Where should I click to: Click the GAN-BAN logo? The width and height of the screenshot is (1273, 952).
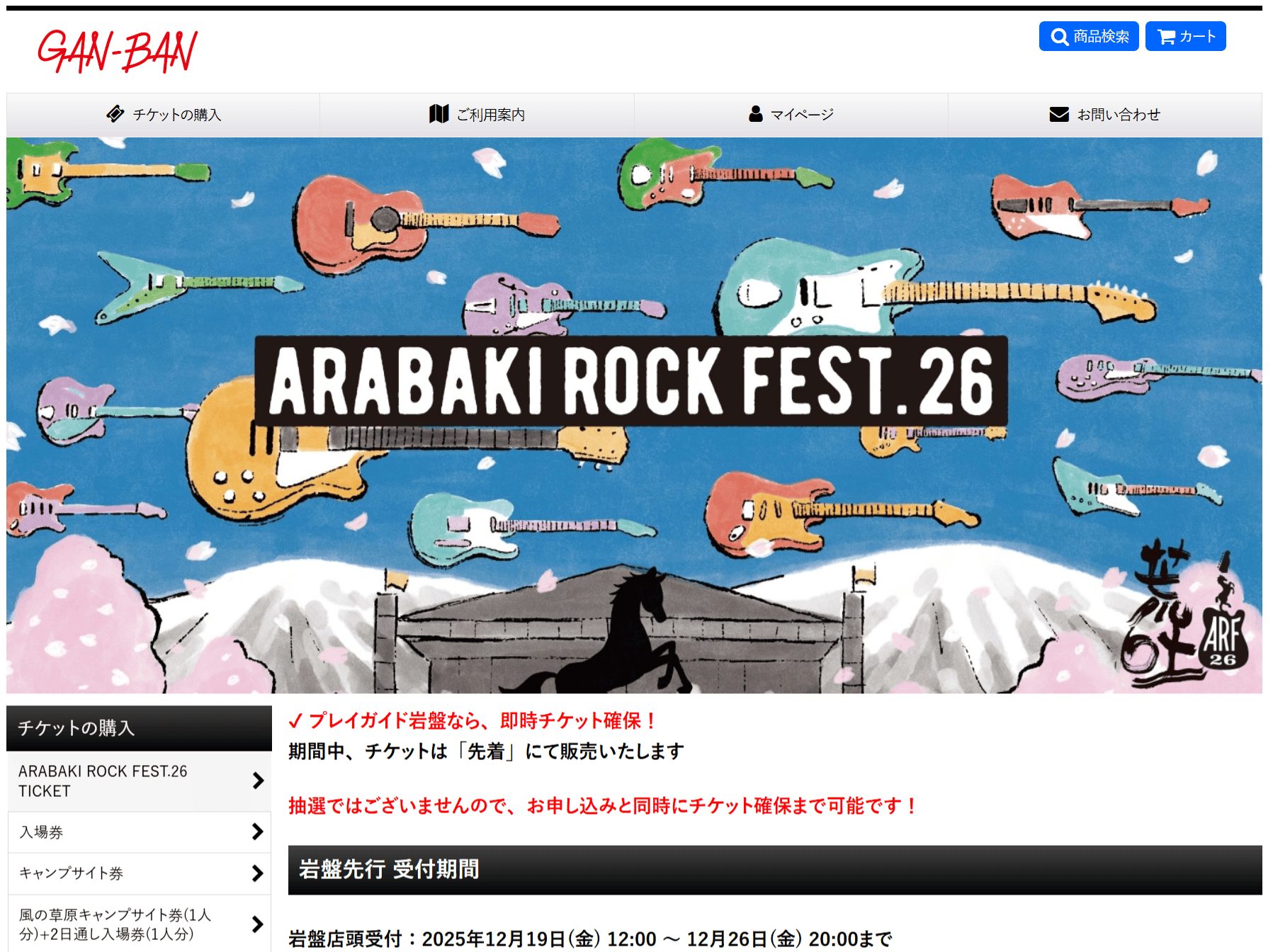(x=117, y=52)
